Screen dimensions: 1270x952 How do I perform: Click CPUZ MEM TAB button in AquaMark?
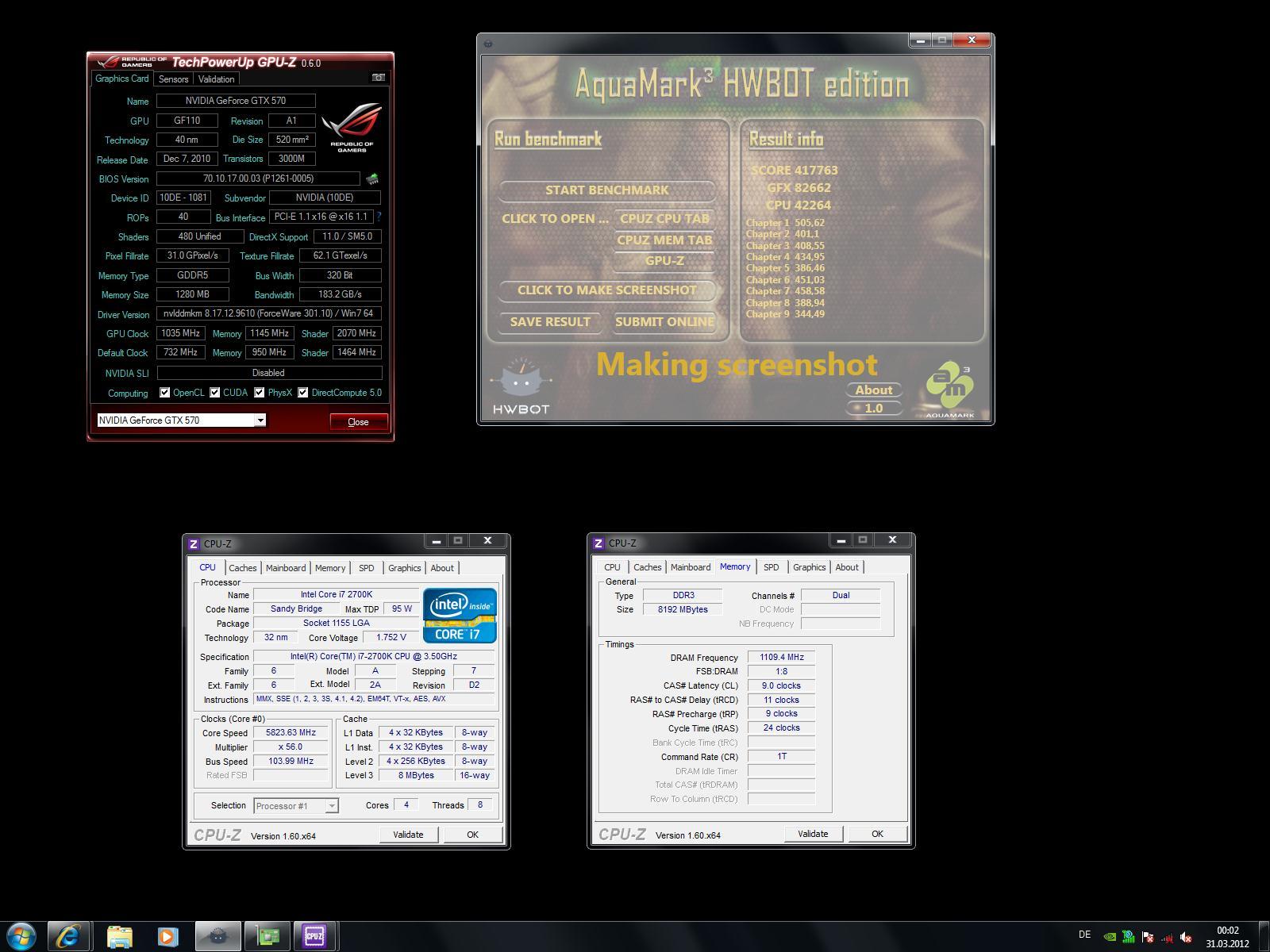pyautogui.click(x=664, y=240)
